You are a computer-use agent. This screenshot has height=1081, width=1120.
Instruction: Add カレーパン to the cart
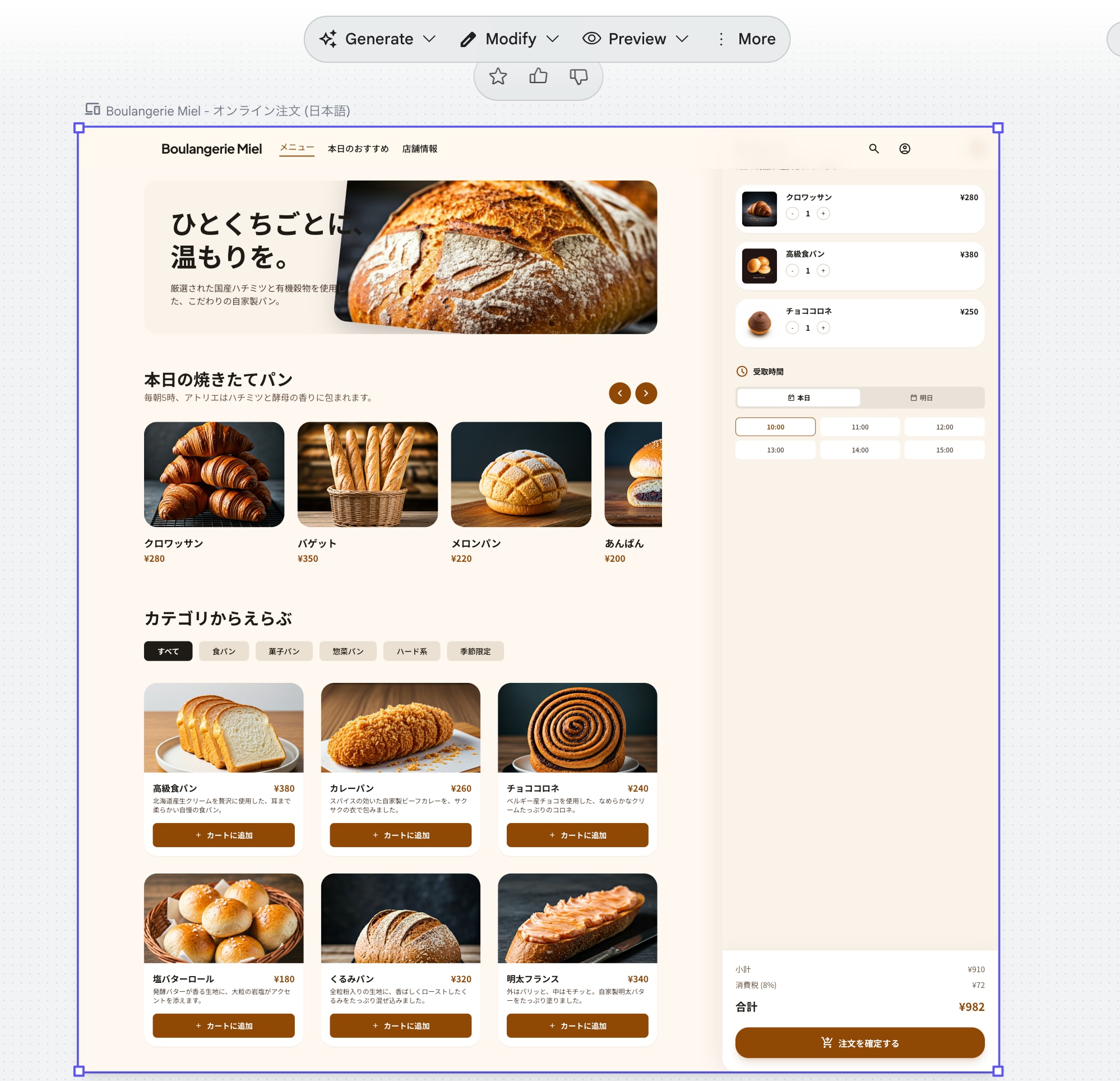[400, 835]
